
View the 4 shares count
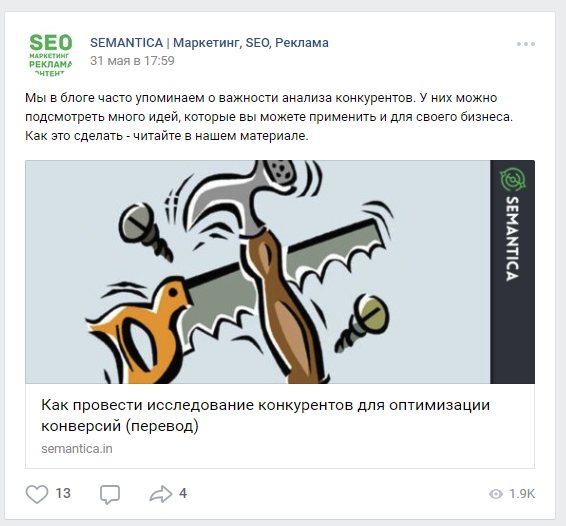click(183, 494)
